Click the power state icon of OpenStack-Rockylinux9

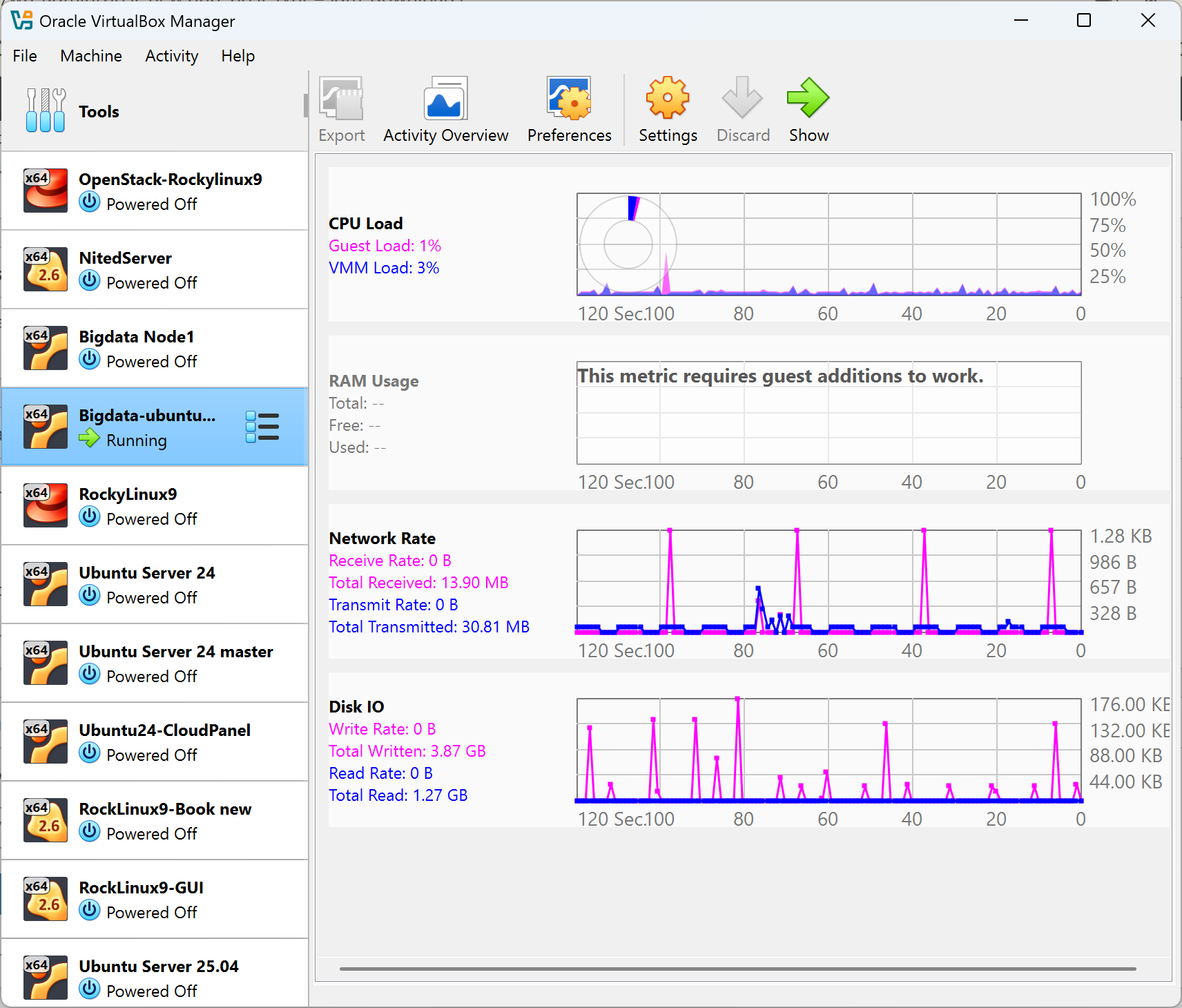coord(90,202)
